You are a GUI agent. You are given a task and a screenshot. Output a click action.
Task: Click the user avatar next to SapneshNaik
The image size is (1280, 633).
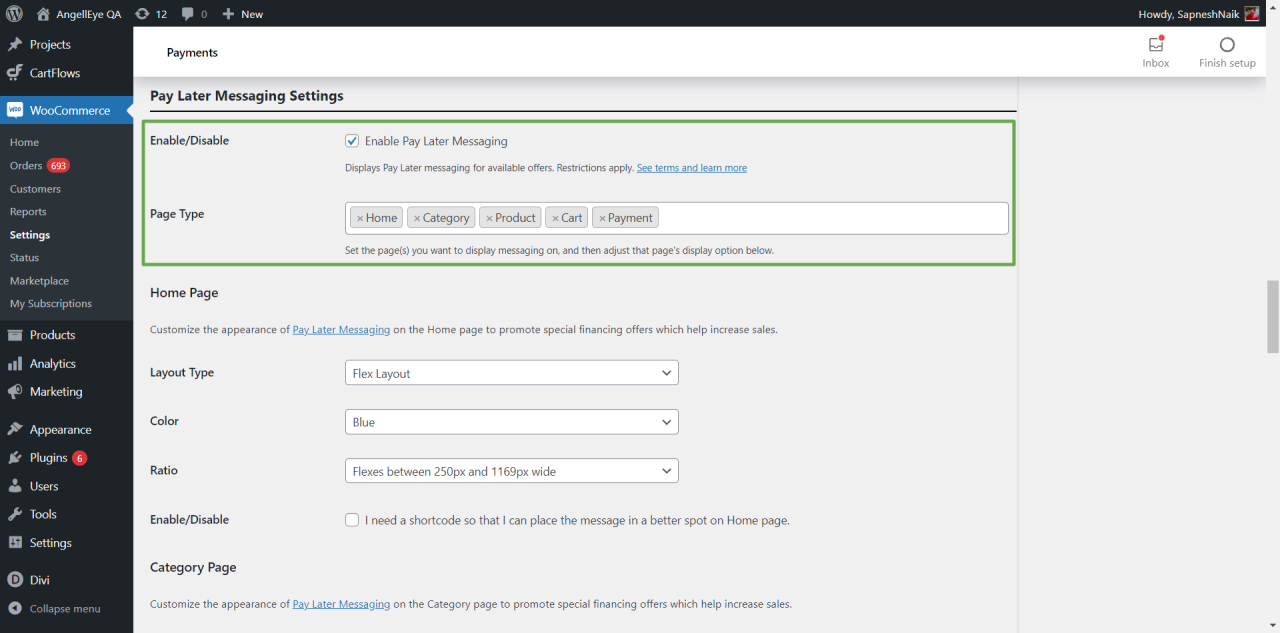[x=1251, y=14]
